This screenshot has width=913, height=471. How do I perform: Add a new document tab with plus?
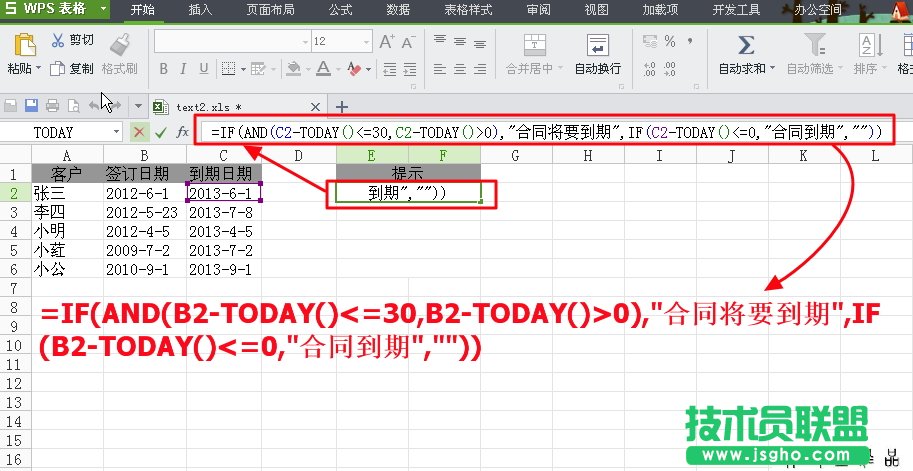(342, 107)
